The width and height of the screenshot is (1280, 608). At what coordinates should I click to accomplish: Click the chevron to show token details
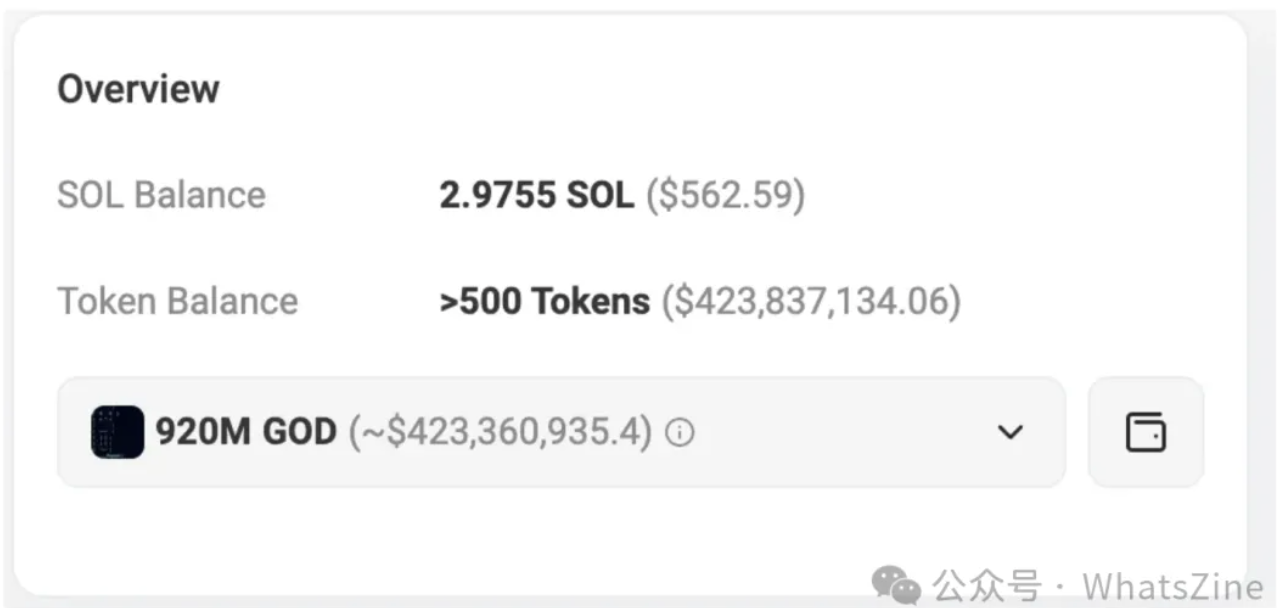[1010, 432]
